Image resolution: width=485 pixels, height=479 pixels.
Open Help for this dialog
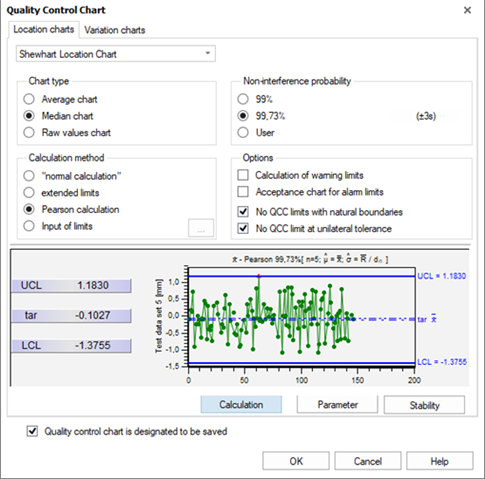click(439, 461)
